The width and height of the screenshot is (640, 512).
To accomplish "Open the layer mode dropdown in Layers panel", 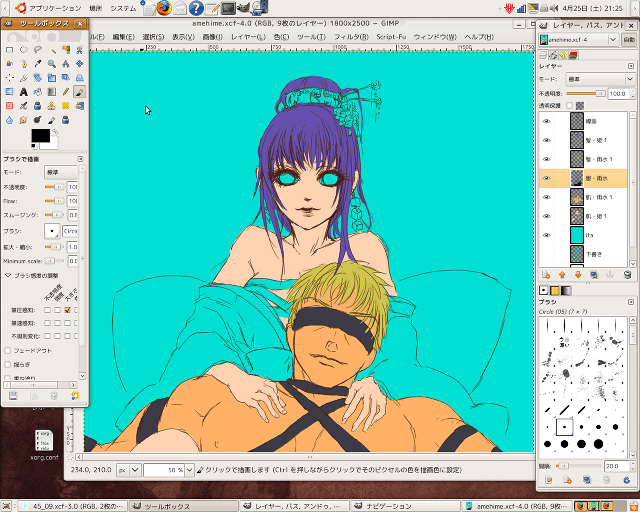I will point(600,79).
